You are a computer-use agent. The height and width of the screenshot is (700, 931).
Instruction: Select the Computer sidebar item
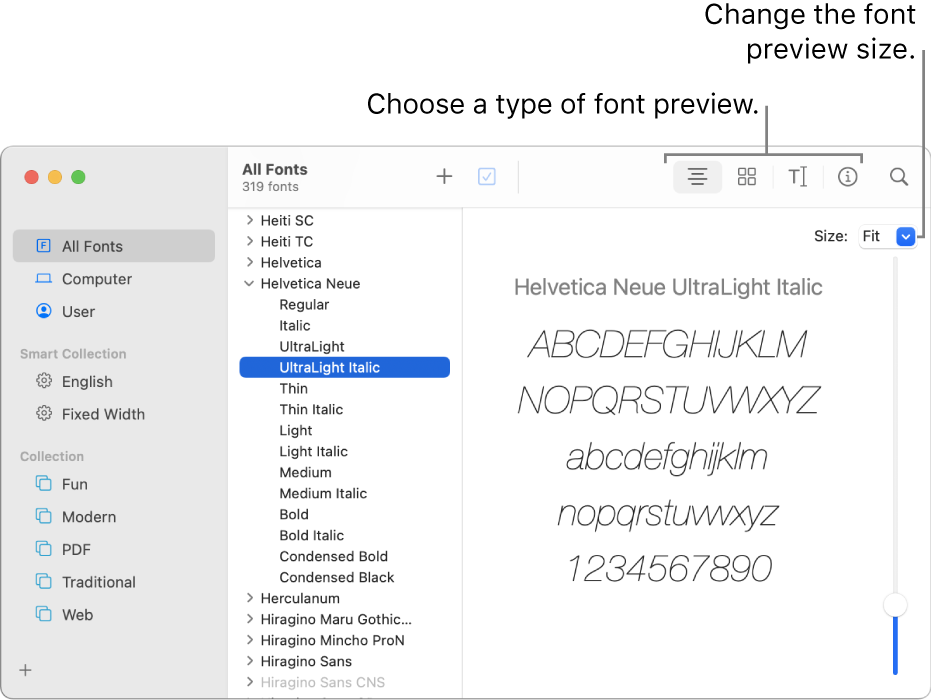click(x=96, y=279)
